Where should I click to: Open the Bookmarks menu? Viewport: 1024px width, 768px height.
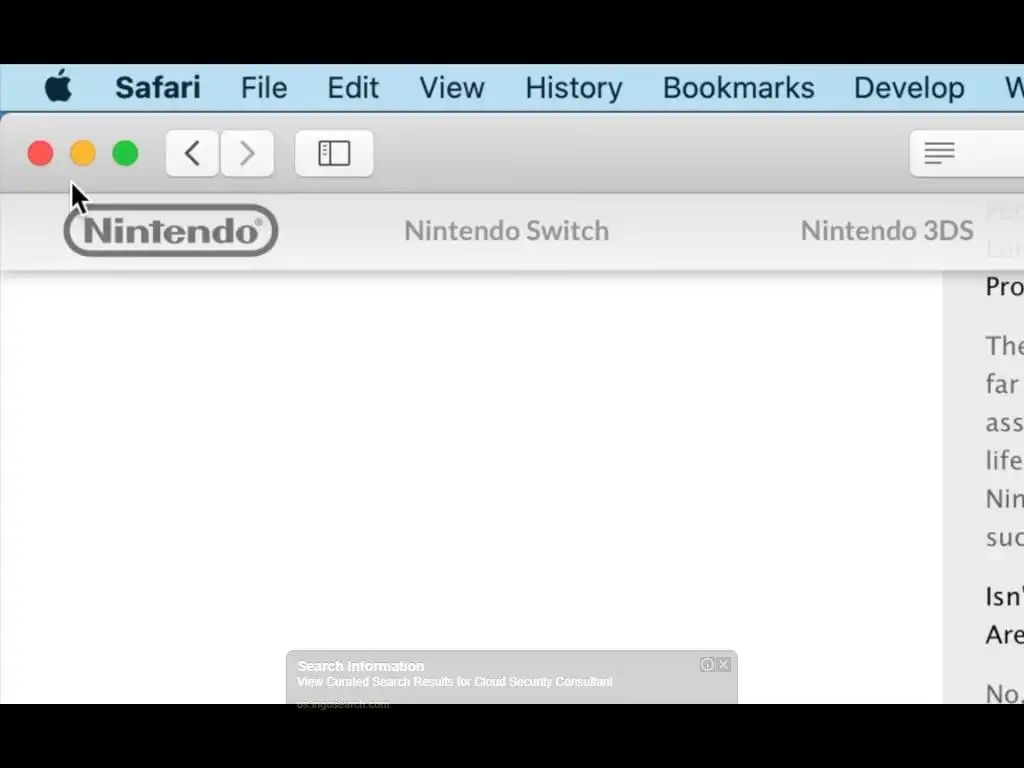coord(739,88)
